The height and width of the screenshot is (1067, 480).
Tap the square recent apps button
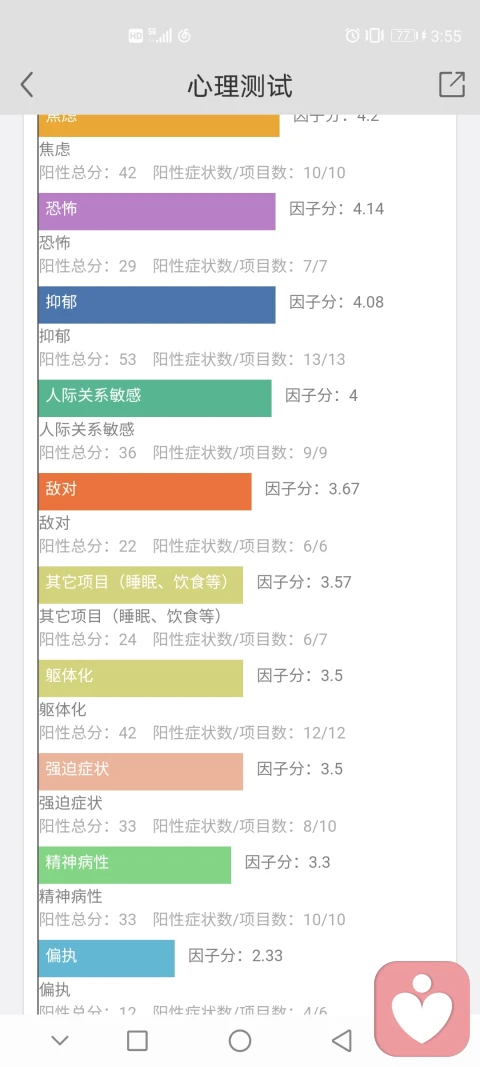138,1040
